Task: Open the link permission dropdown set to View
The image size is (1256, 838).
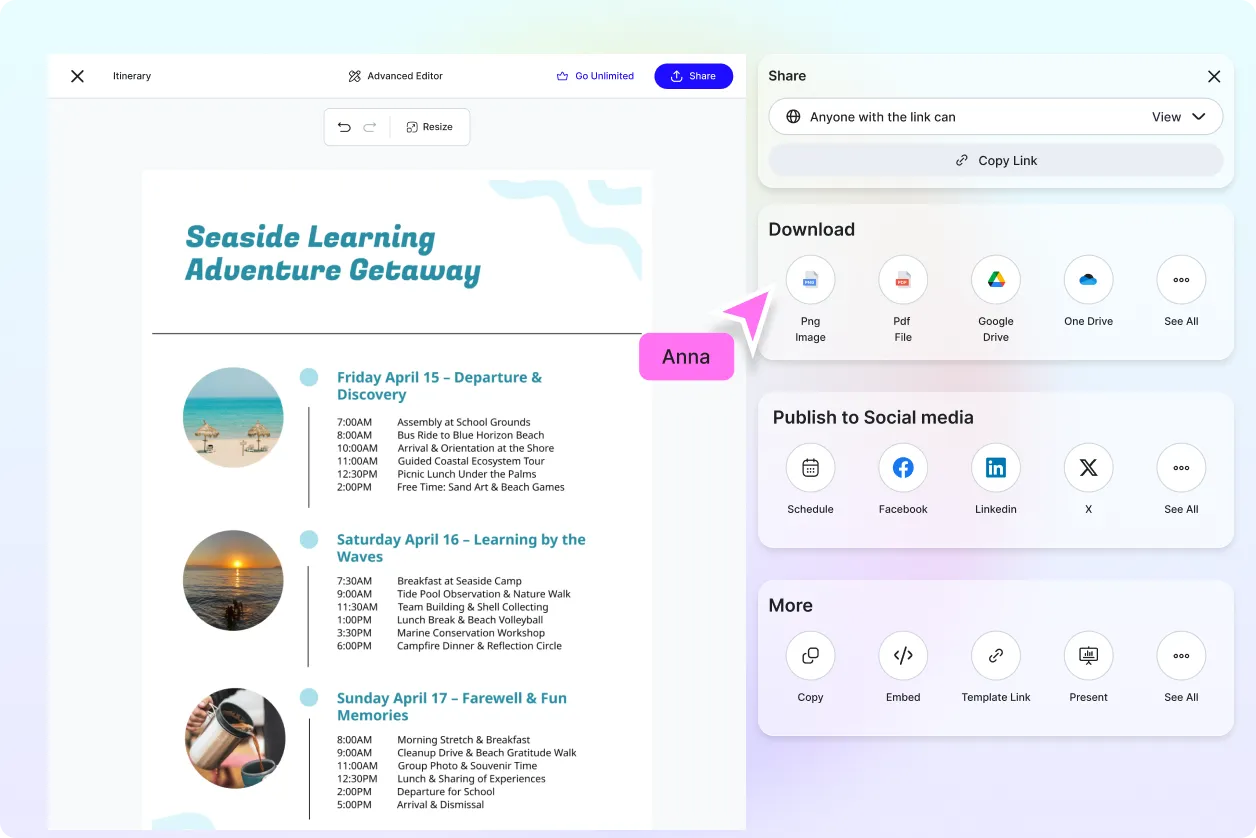Action: [x=1180, y=116]
